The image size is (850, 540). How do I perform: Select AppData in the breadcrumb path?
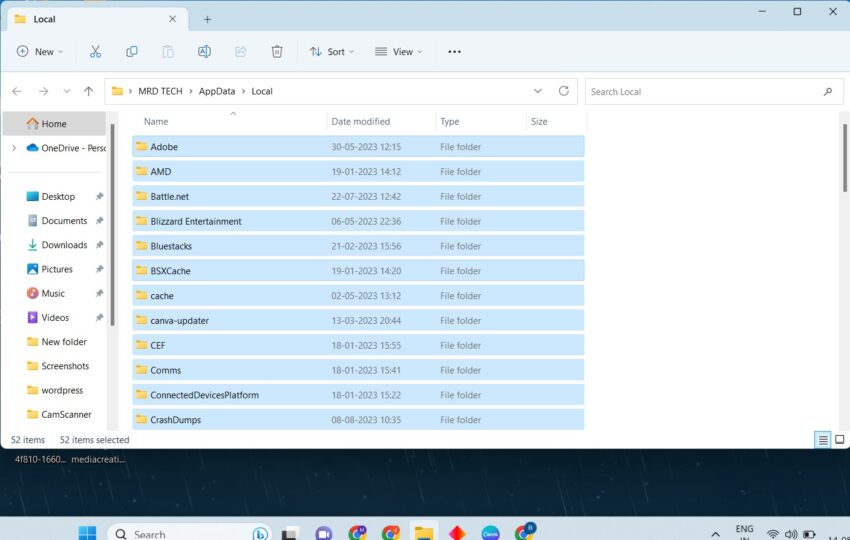tap(217, 91)
